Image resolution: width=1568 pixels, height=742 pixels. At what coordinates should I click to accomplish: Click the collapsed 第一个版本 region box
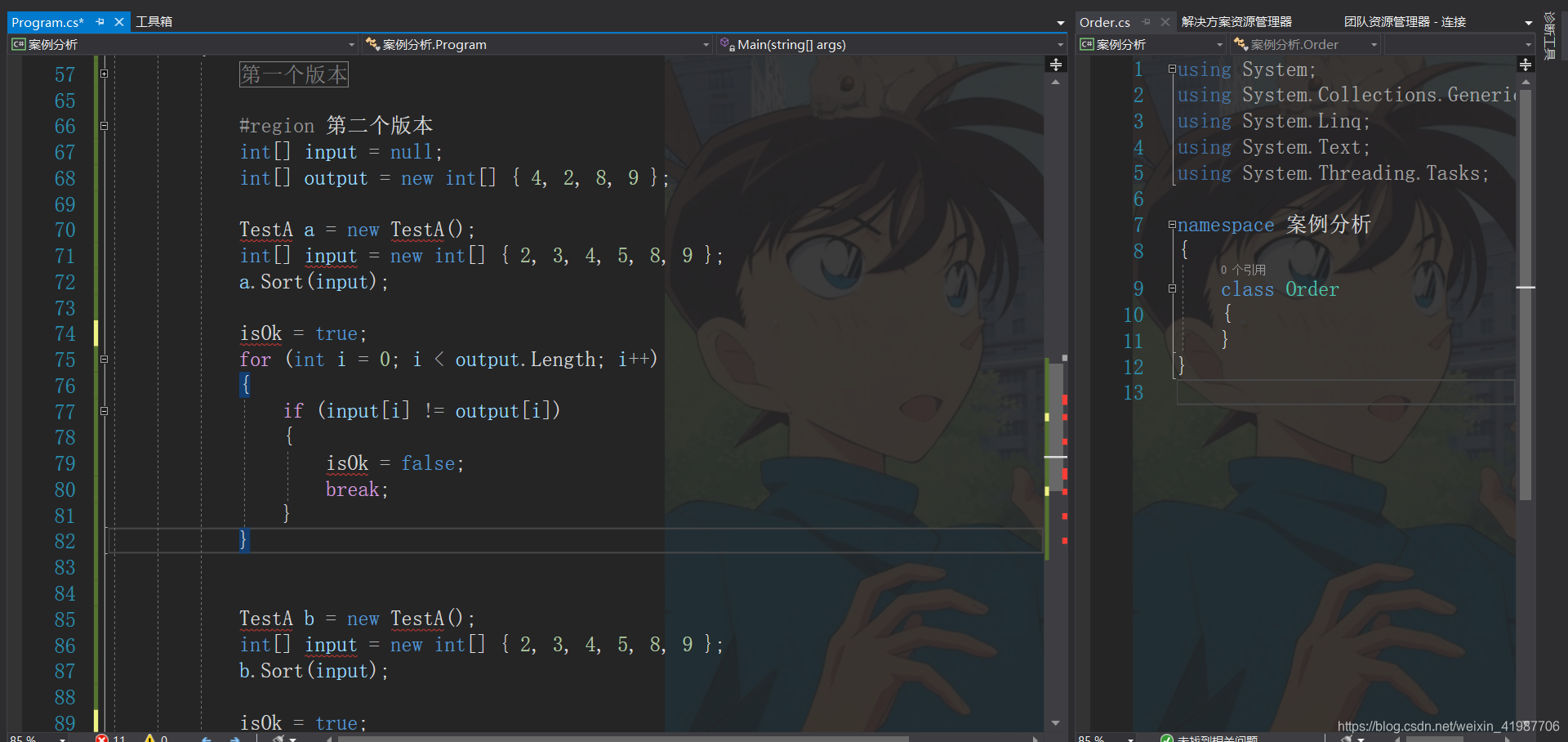pos(294,74)
